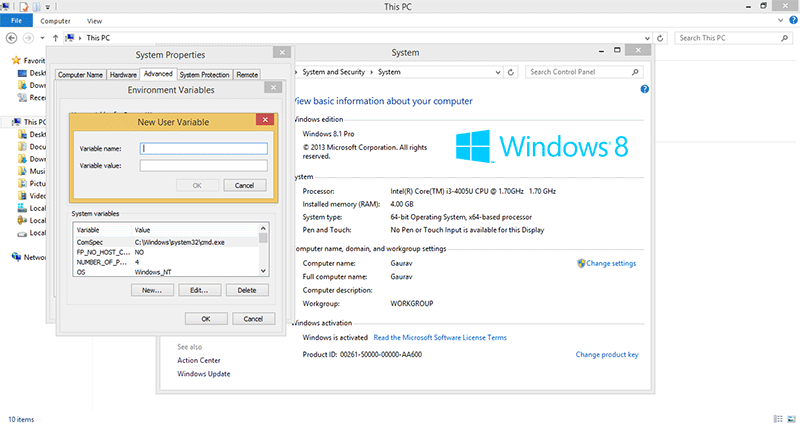Image resolution: width=800 pixels, height=426 pixels.
Task: Click the This PC breadcrumb in address bar
Action: tap(98, 38)
